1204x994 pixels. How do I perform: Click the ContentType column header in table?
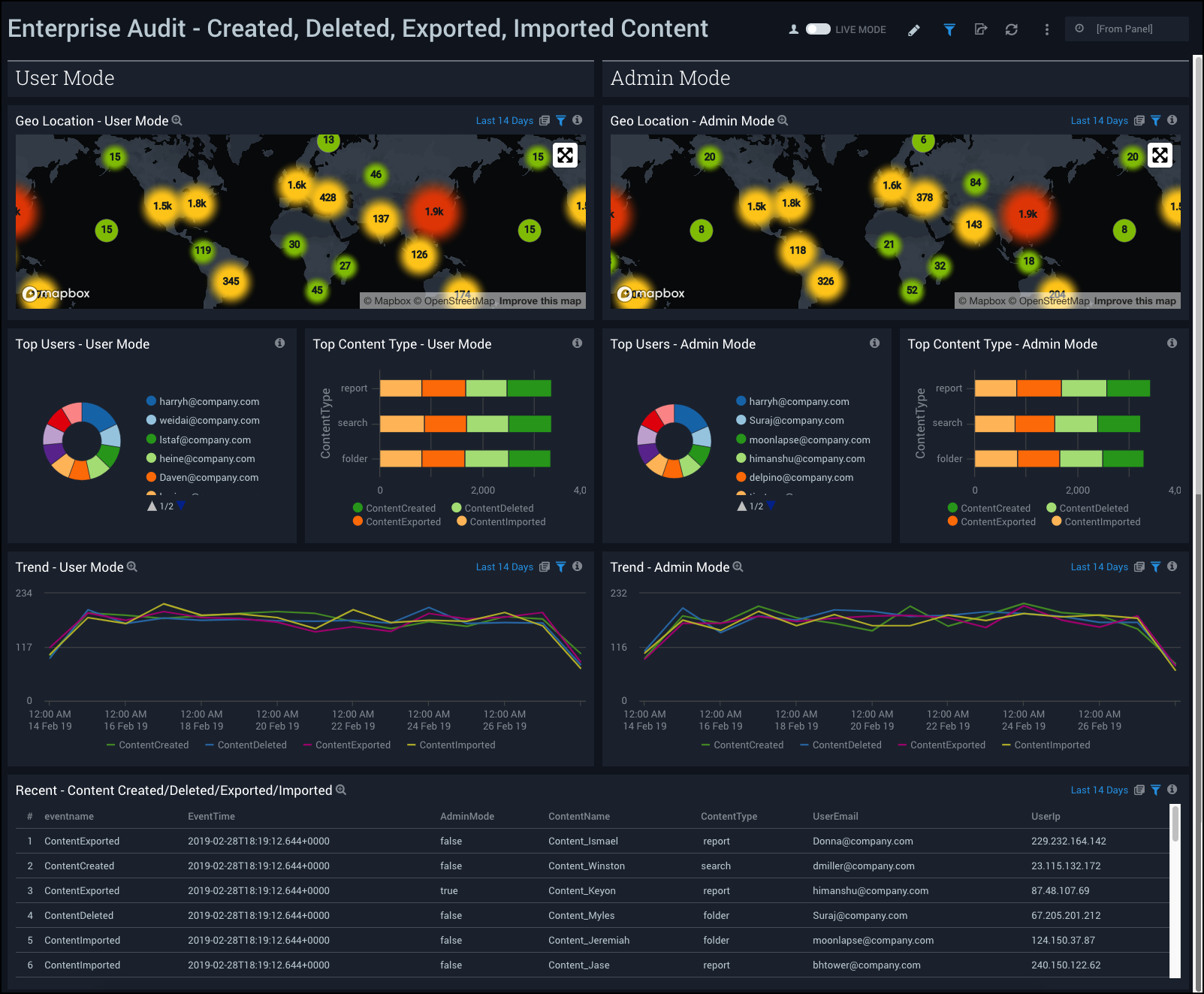[729, 817]
